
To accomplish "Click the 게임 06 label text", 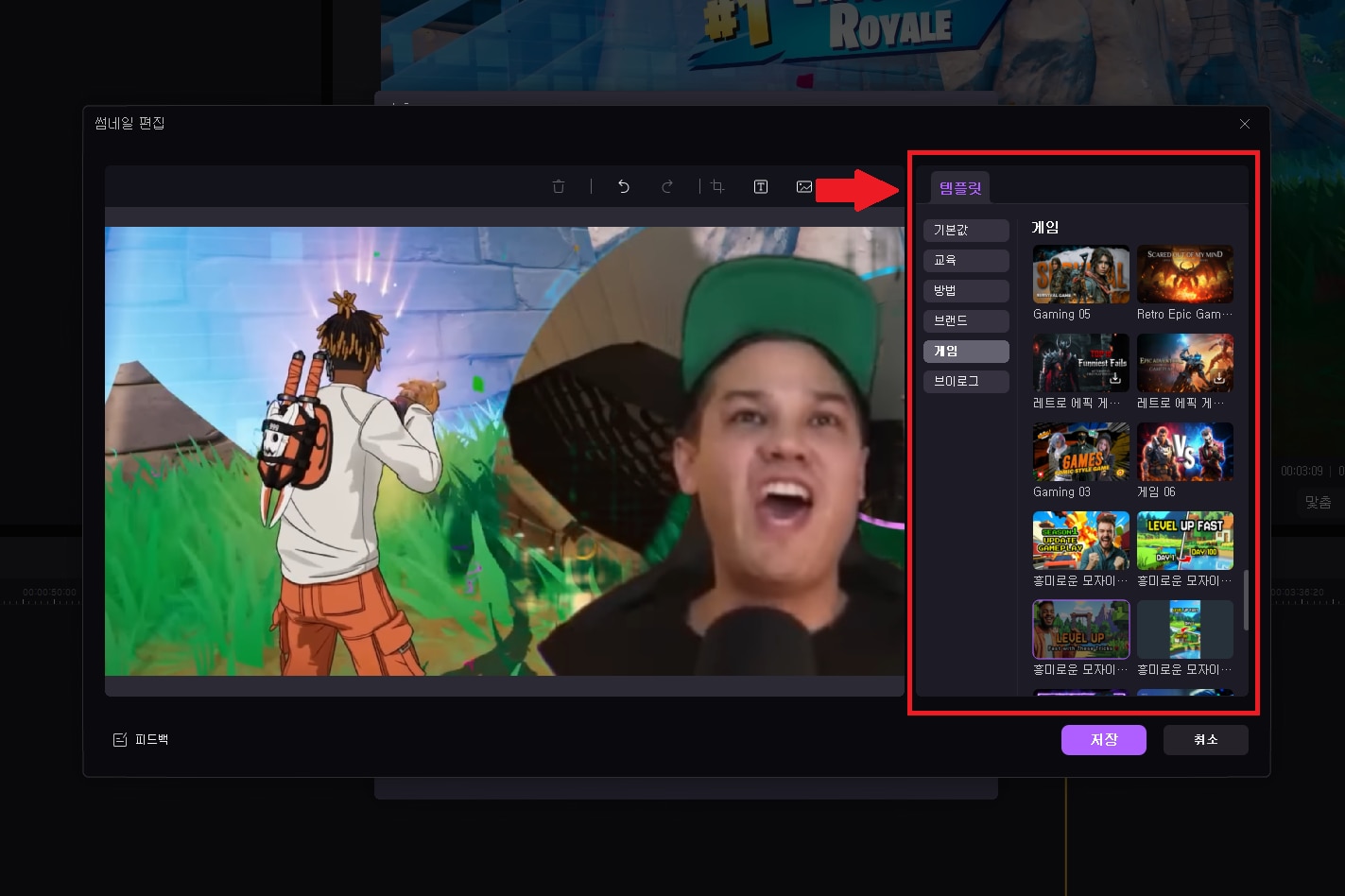I will coord(1156,492).
